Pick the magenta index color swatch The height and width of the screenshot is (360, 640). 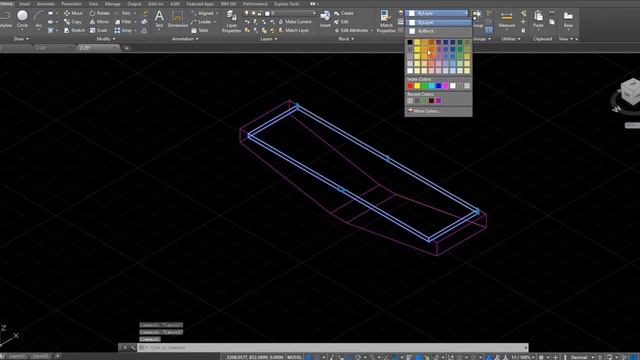tap(446, 86)
